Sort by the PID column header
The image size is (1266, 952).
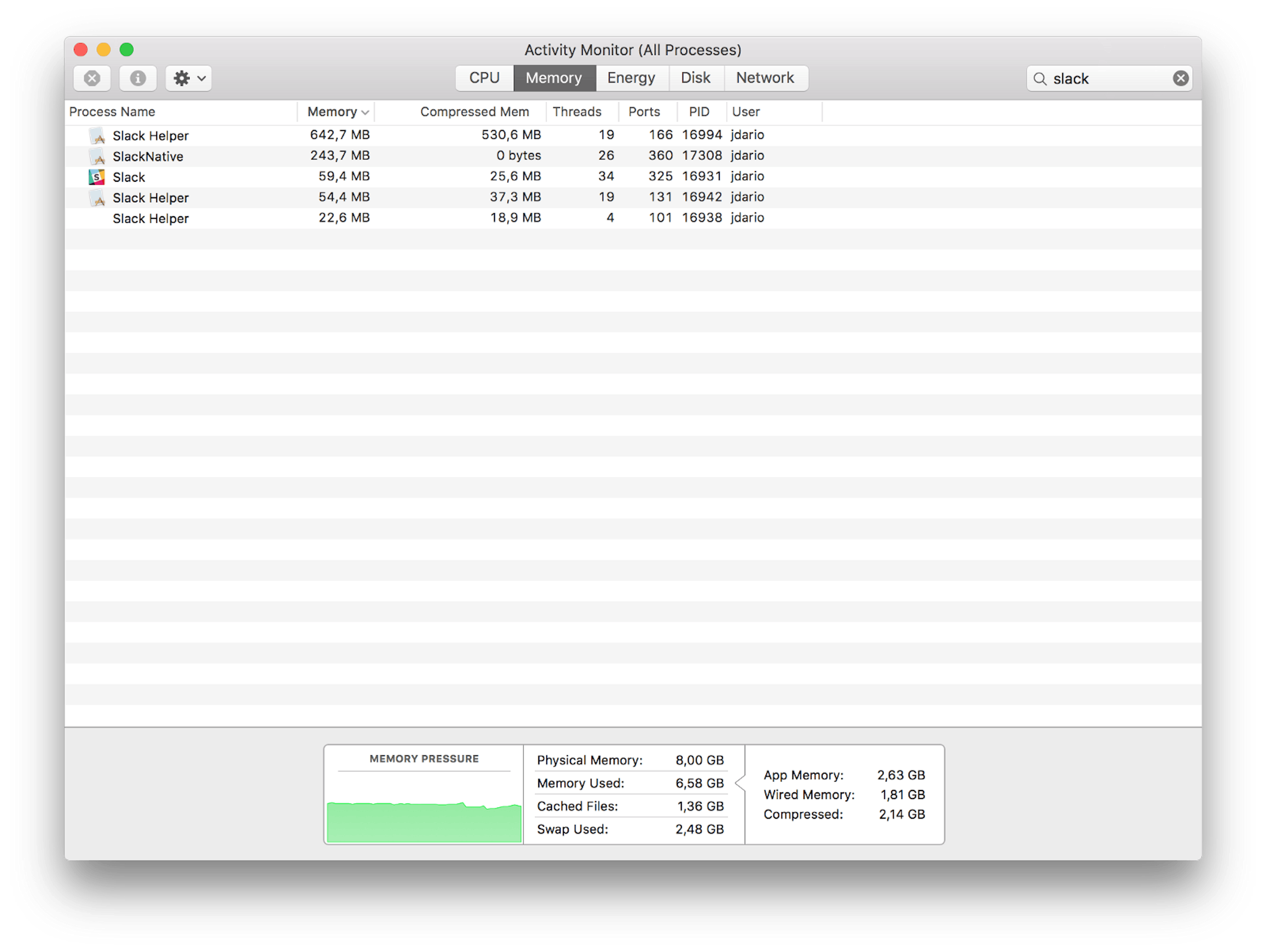[x=699, y=112]
